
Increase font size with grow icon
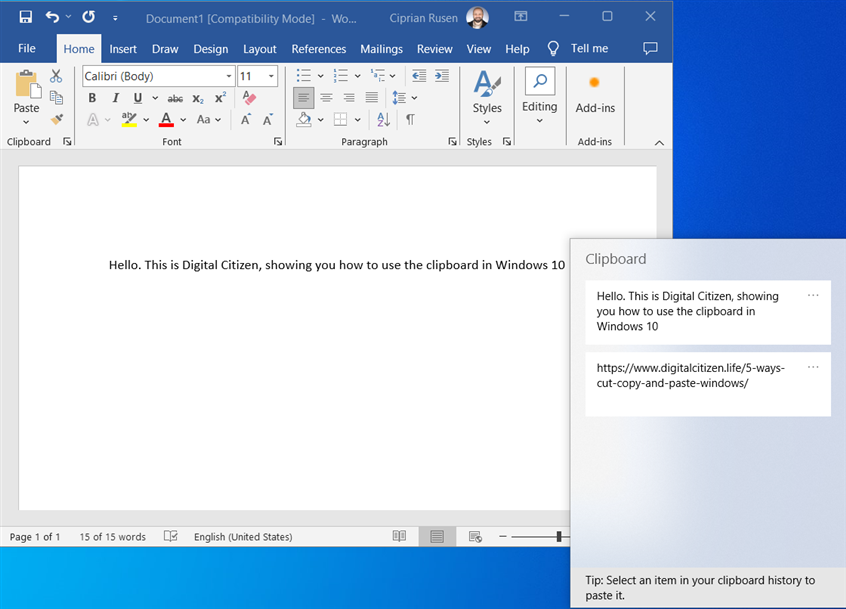pyautogui.click(x=245, y=119)
